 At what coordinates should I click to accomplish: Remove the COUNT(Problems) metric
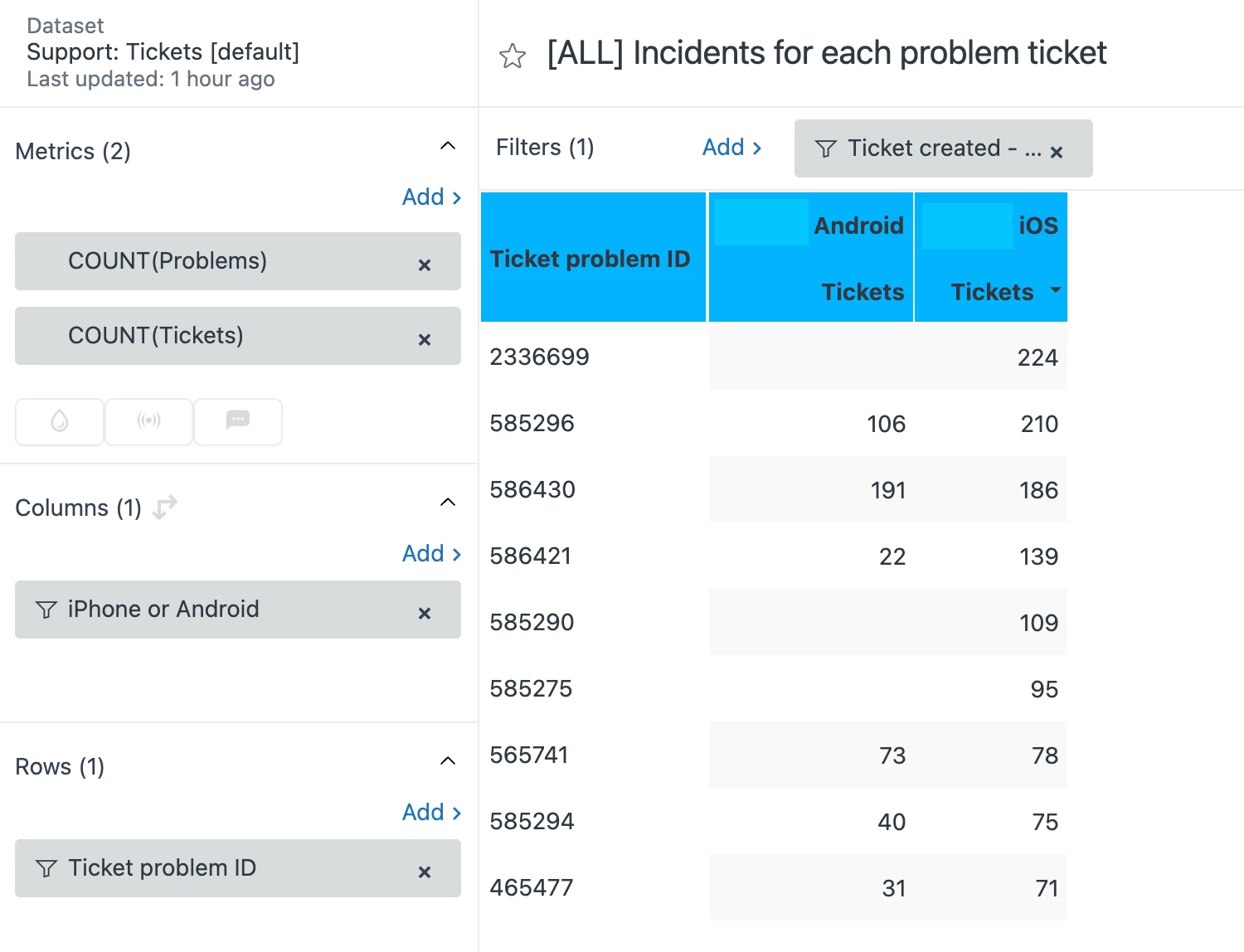point(425,265)
